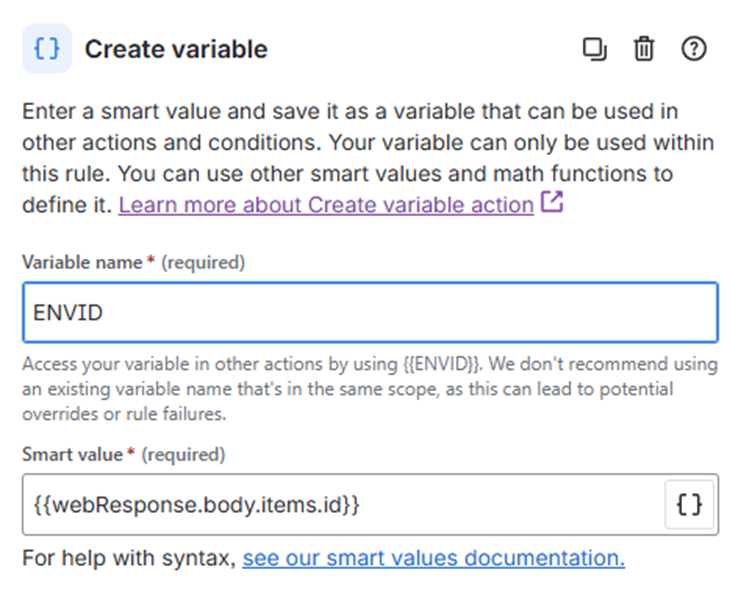752x592 pixels.
Task: Click the duplicate action icon
Action: point(595,49)
